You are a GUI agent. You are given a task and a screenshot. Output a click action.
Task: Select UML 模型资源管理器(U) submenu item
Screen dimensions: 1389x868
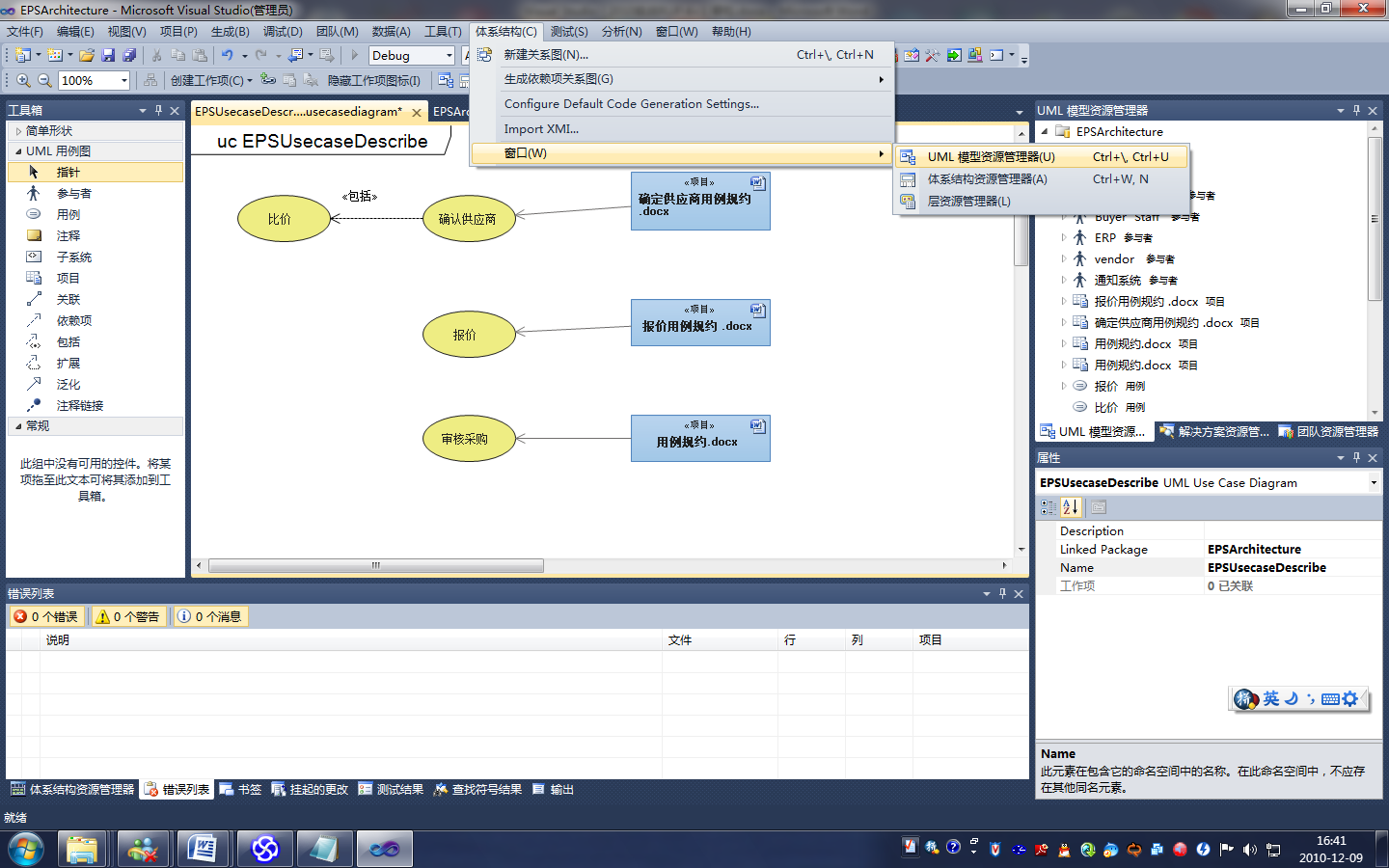coord(1041,156)
